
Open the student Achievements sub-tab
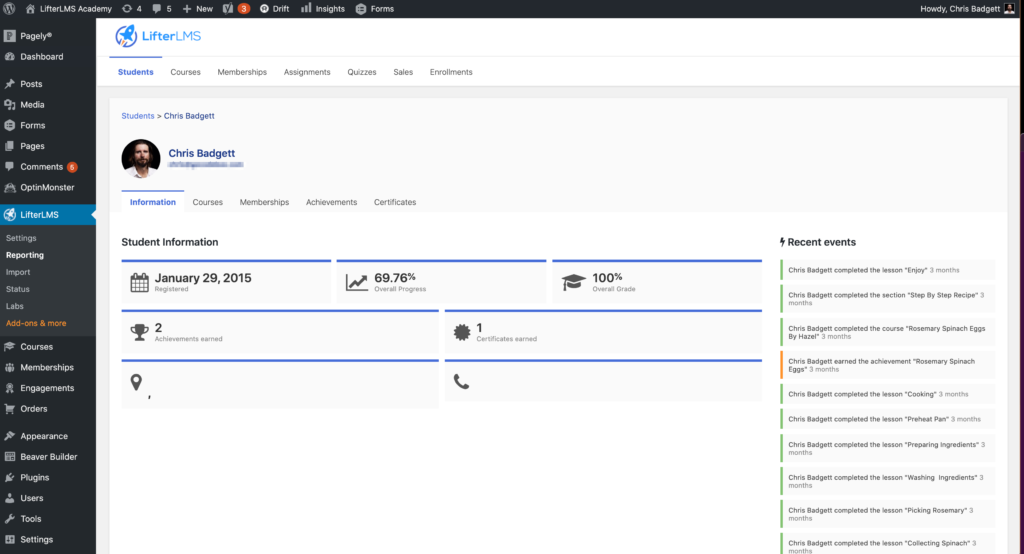(332, 202)
